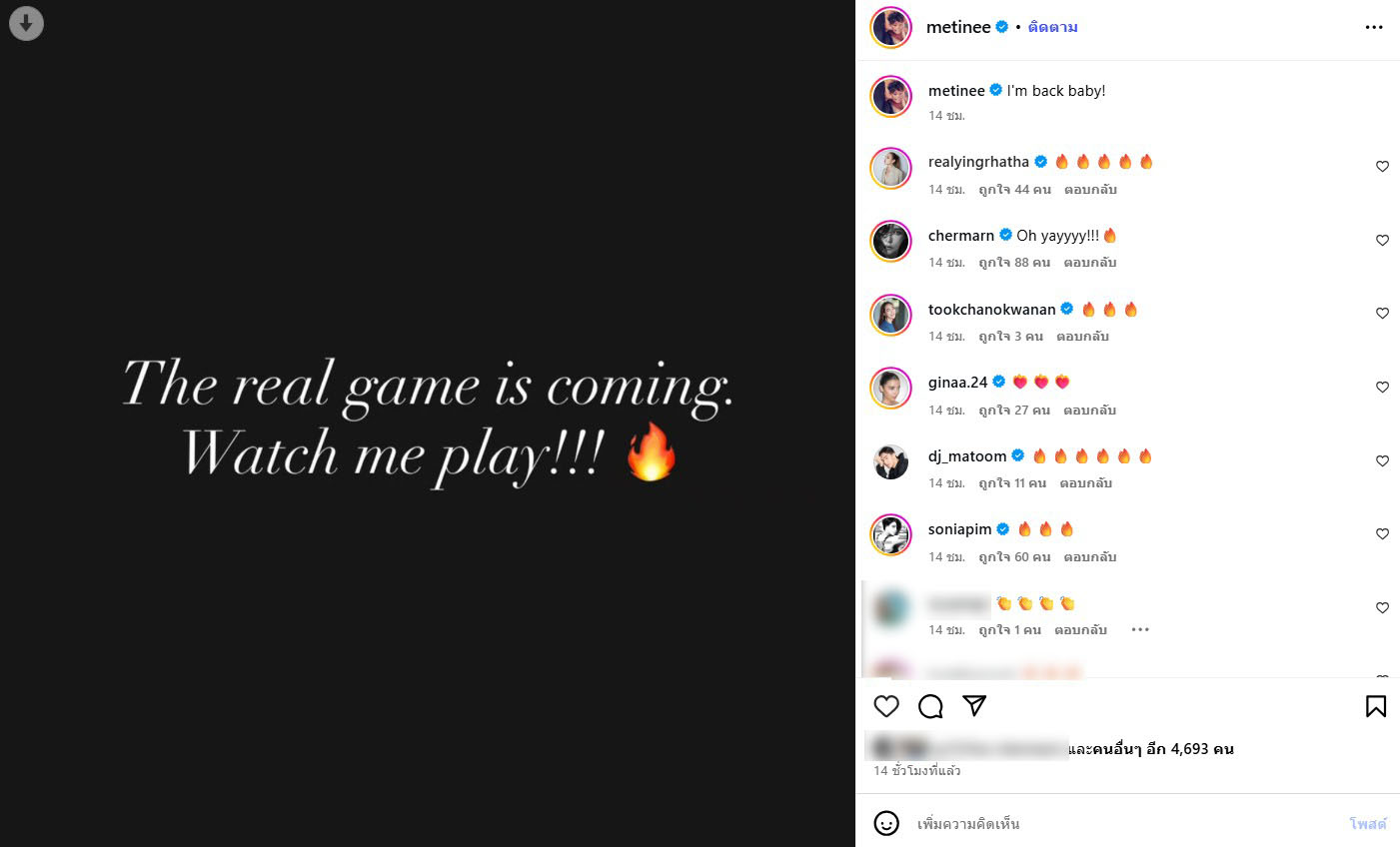This screenshot has width=1400, height=847.
Task: Like the post with the heart icon
Action: [x=886, y=706]
